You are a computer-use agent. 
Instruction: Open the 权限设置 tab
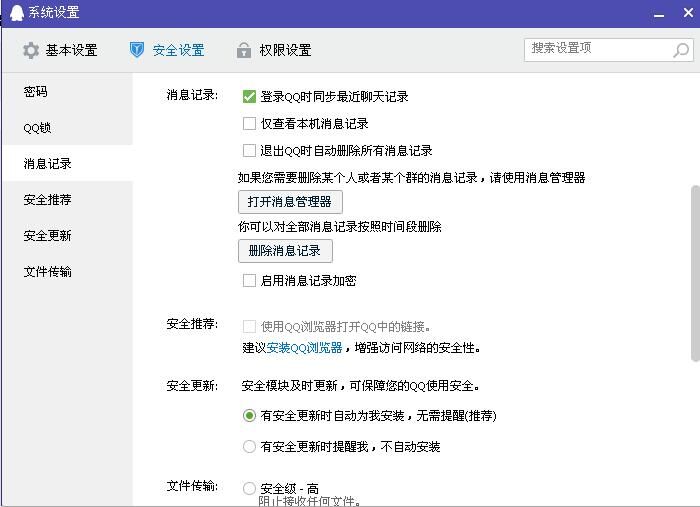coord(274,50)
